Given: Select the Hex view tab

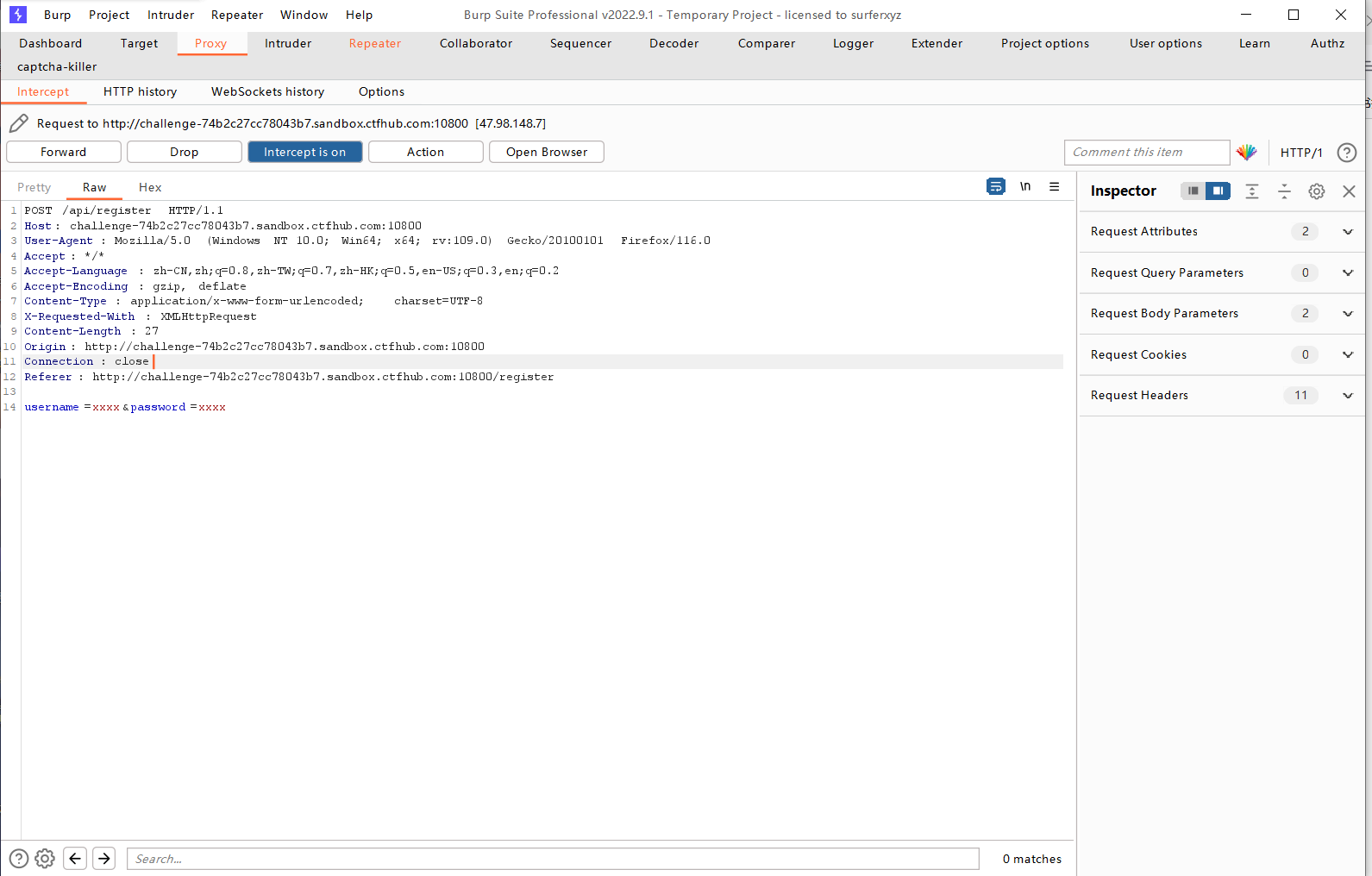Looking at the screenshot, I should 150,187.
